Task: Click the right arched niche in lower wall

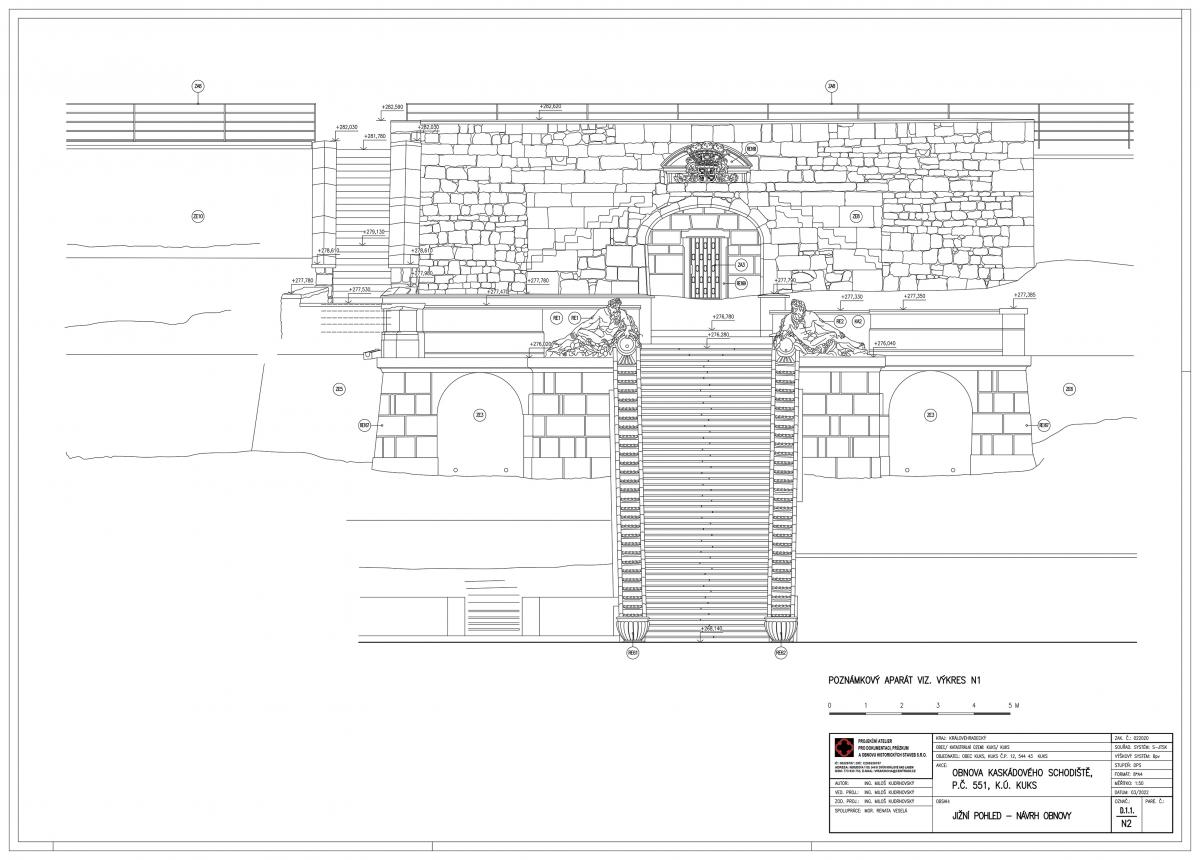Action: click(930, 423)
